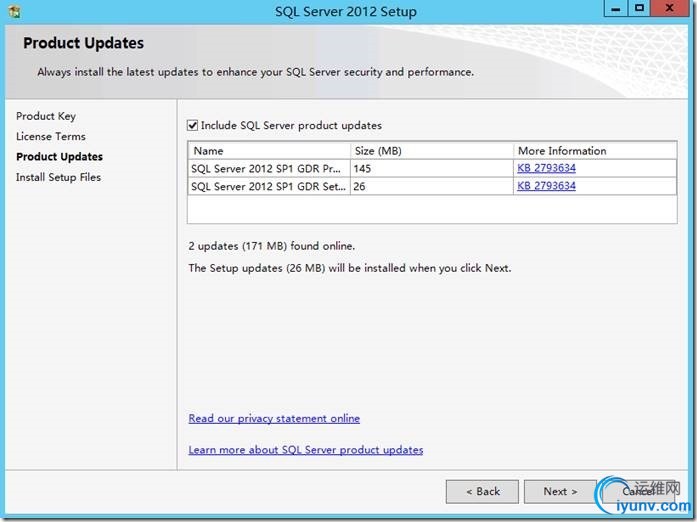This screenshot has width=697, height=522.
Task: Learn more about SQL Server product updates
Action: click(305, 450)
